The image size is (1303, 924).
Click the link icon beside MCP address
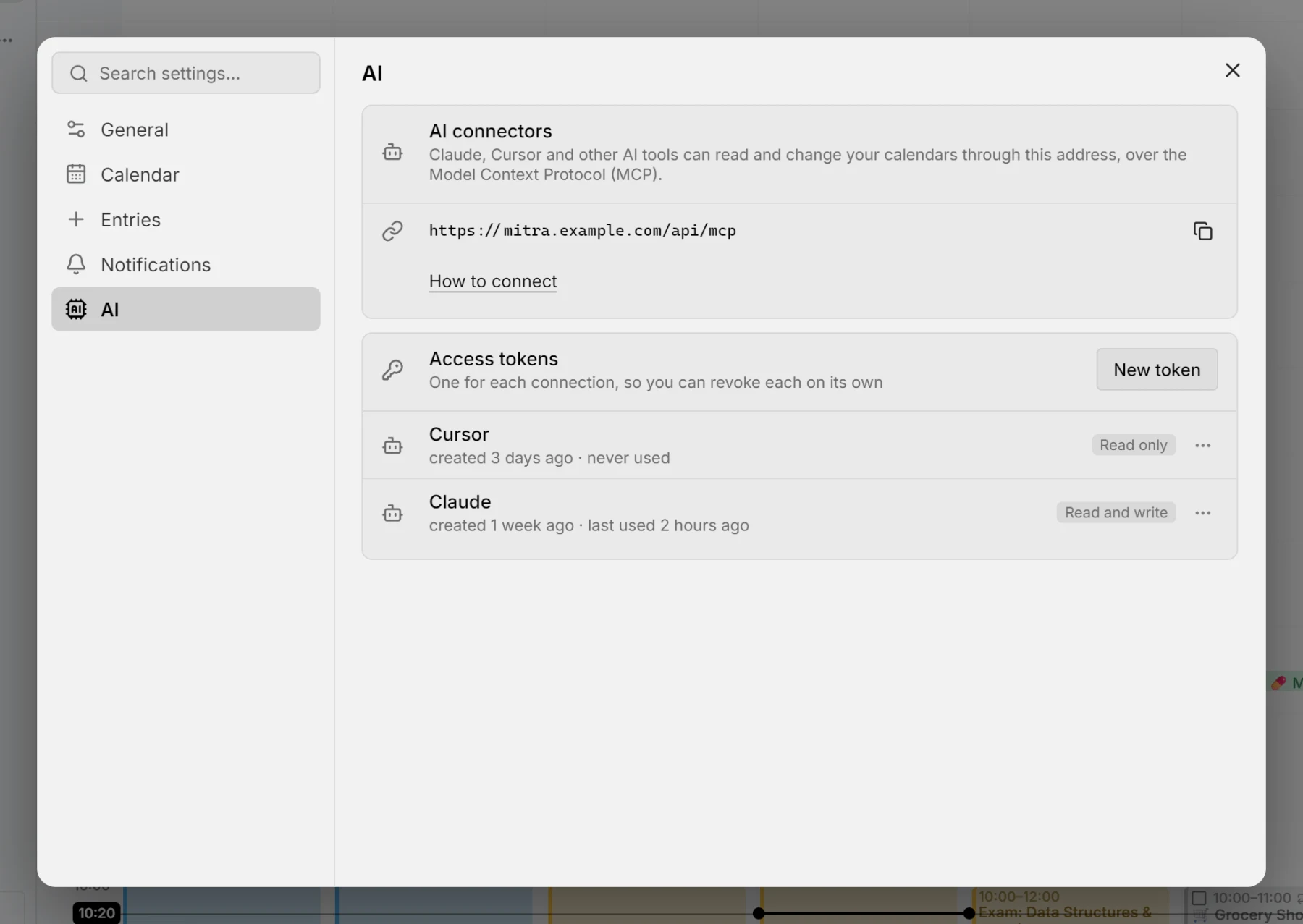[x=392, y=231]
